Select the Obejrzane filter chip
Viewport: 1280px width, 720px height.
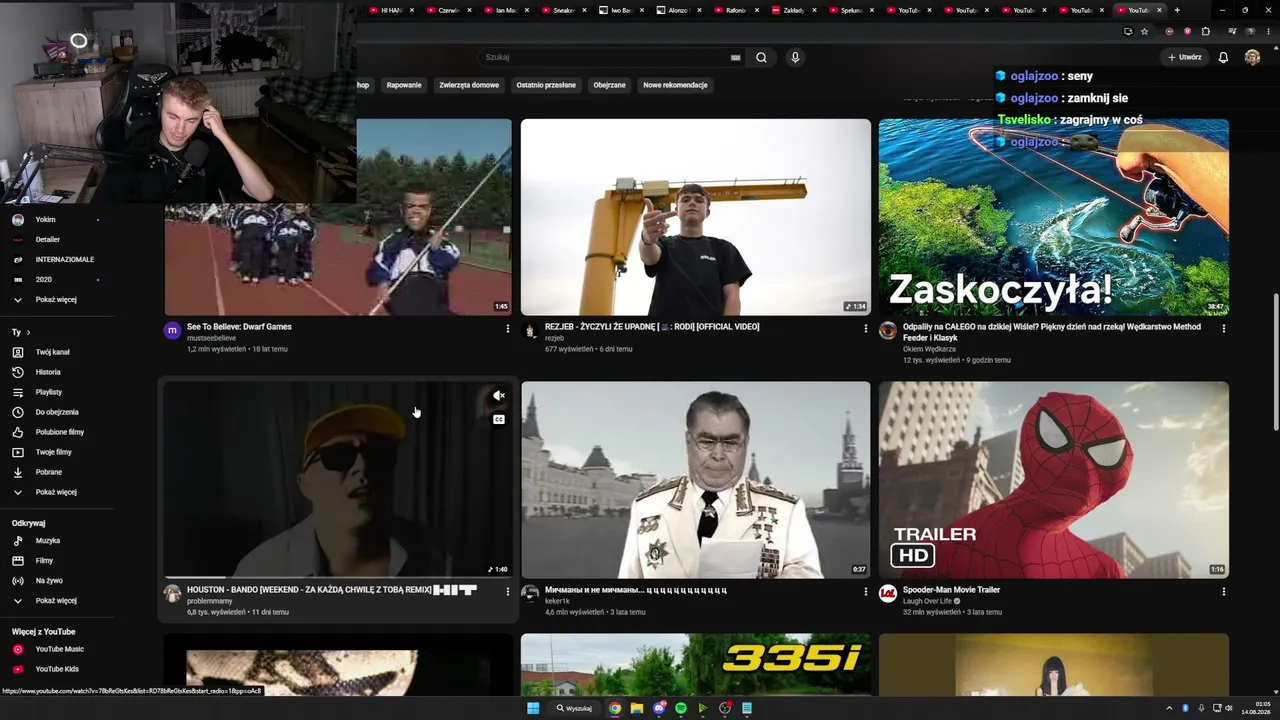tap(609, 85)
